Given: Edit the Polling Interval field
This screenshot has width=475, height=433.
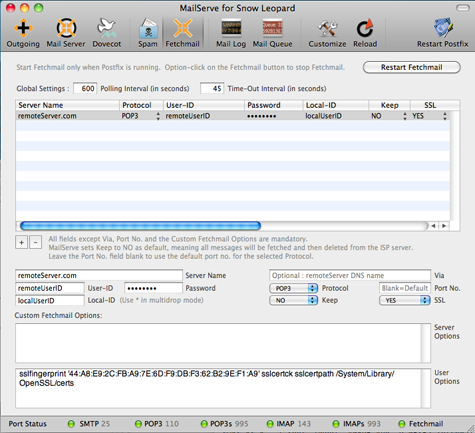Looking at the screenshot, I should pyautogui.click(x=85, y=88).
